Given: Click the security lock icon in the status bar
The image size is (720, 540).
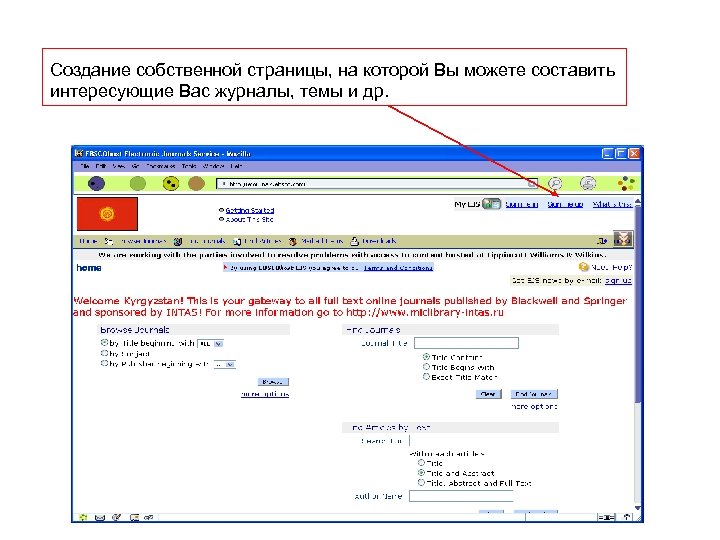Looking at the screenshot, I should (x=626, y=518).
